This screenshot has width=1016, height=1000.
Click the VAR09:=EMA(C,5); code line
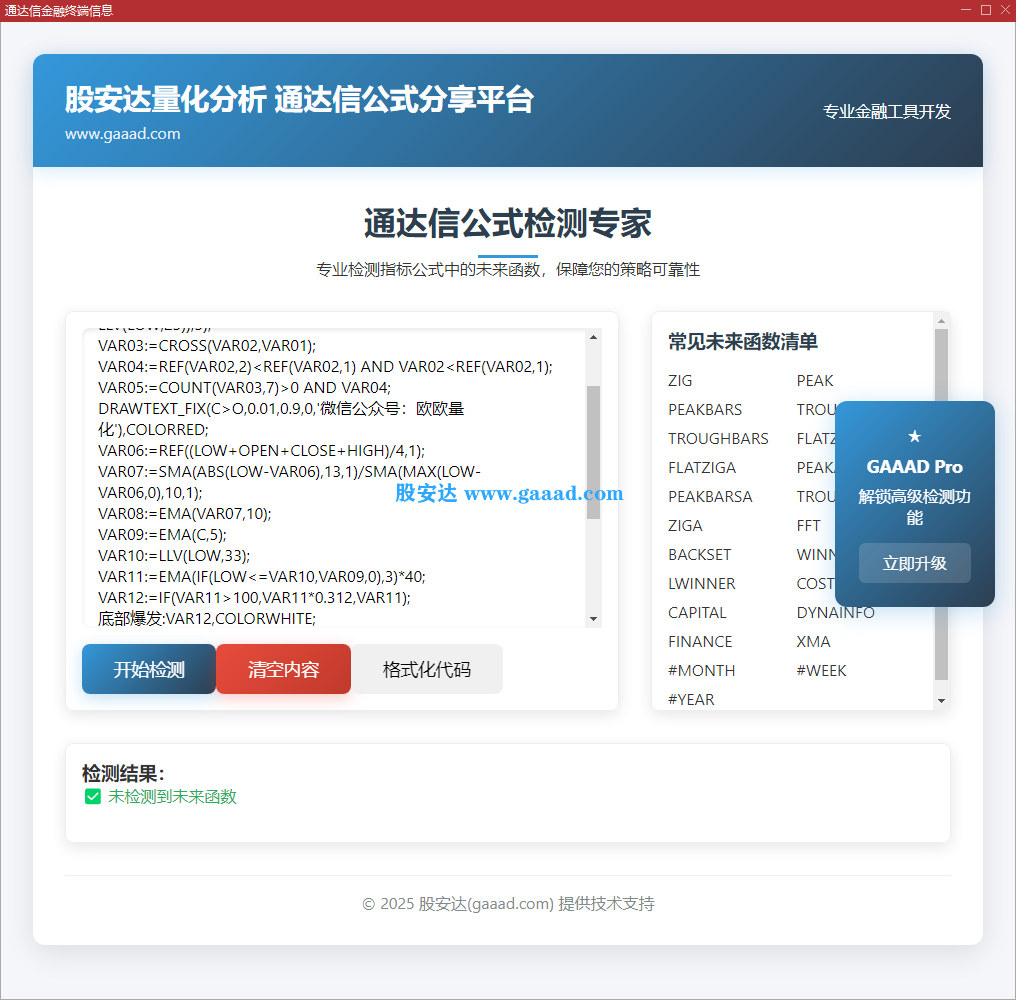coord(162,535)
